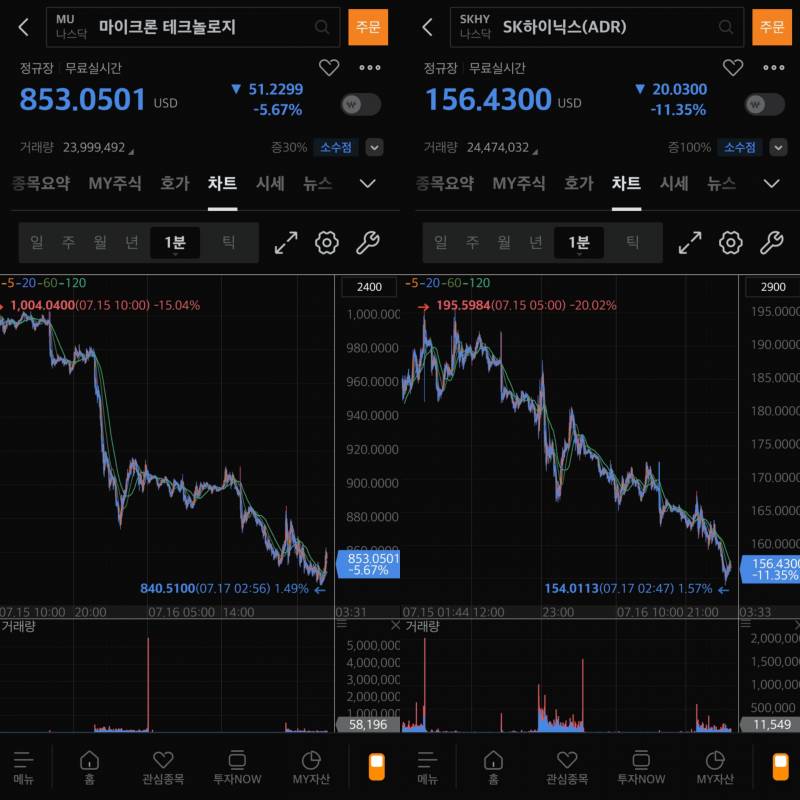
Task: Tap the MU current price tag 853.0501
Action: click(x=368, y=564)
